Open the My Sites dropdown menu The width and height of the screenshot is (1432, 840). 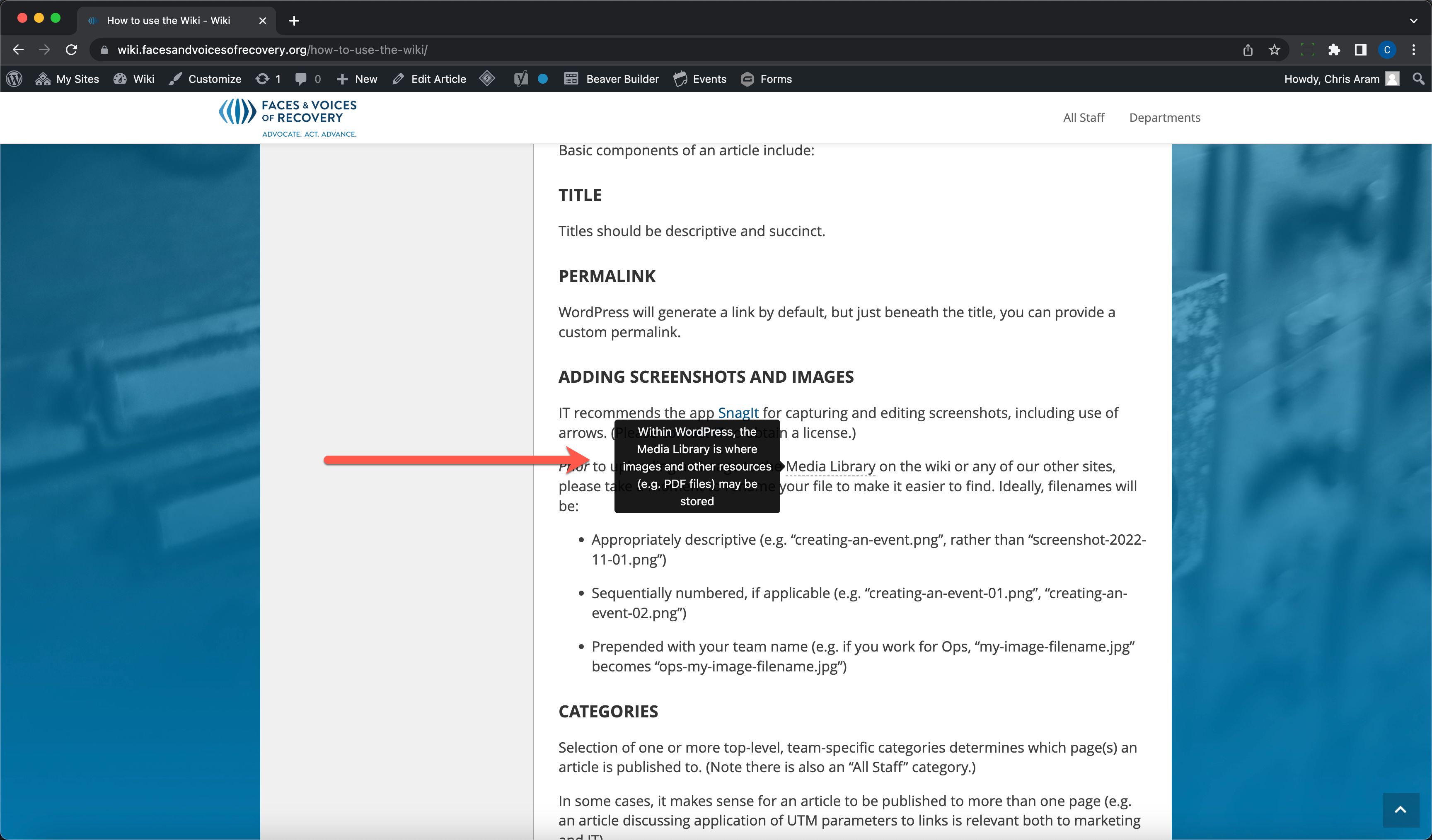point(67,79)
